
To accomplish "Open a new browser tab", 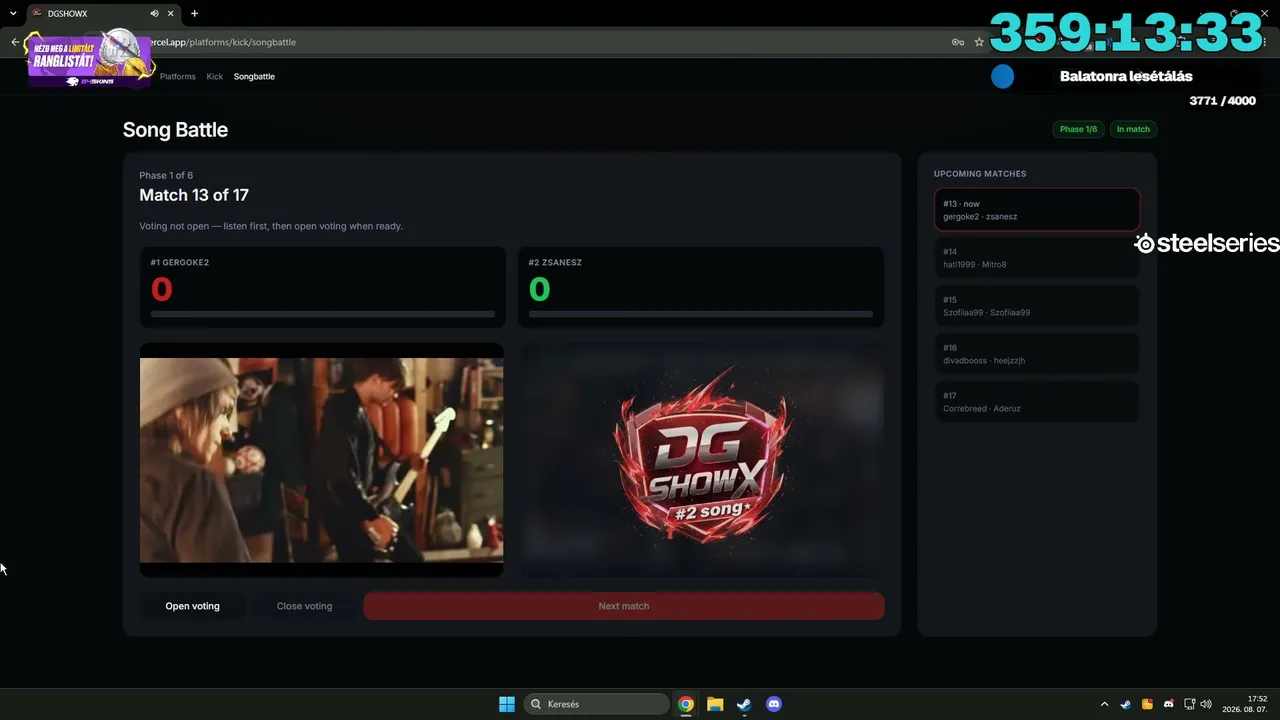I will pos(194,13).
